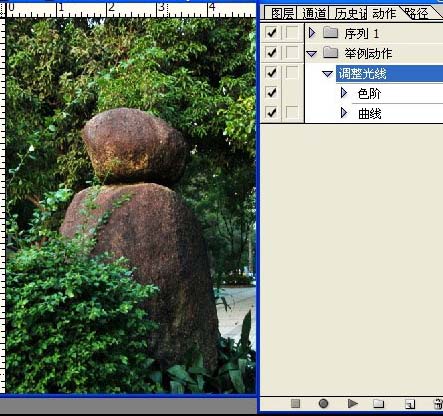Create a new action
The height and width of the screenshot is (416, 443).
(410, 404)
